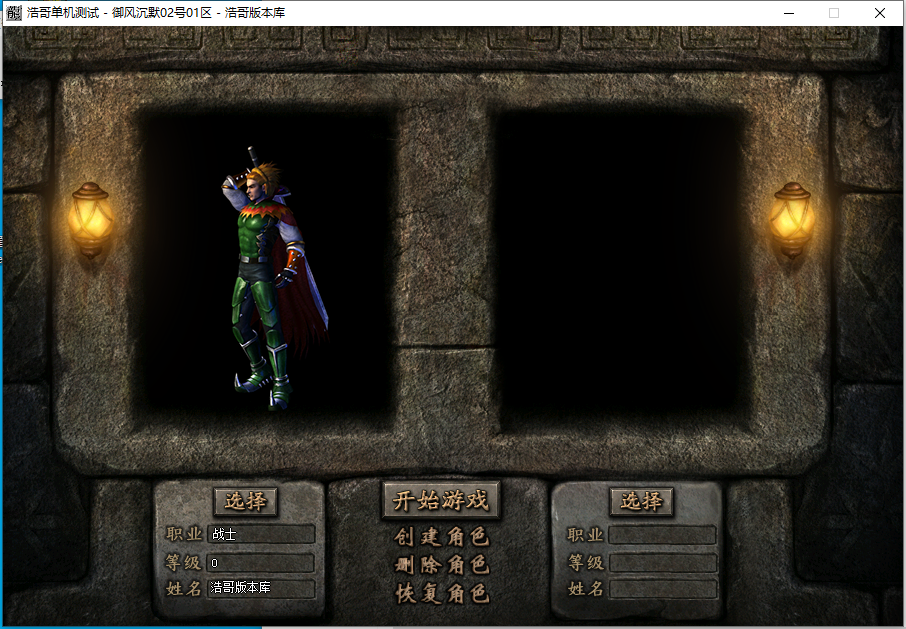Click the right 选择 button
The width and height of the screenshot is (906, 629).
[641, 501]
